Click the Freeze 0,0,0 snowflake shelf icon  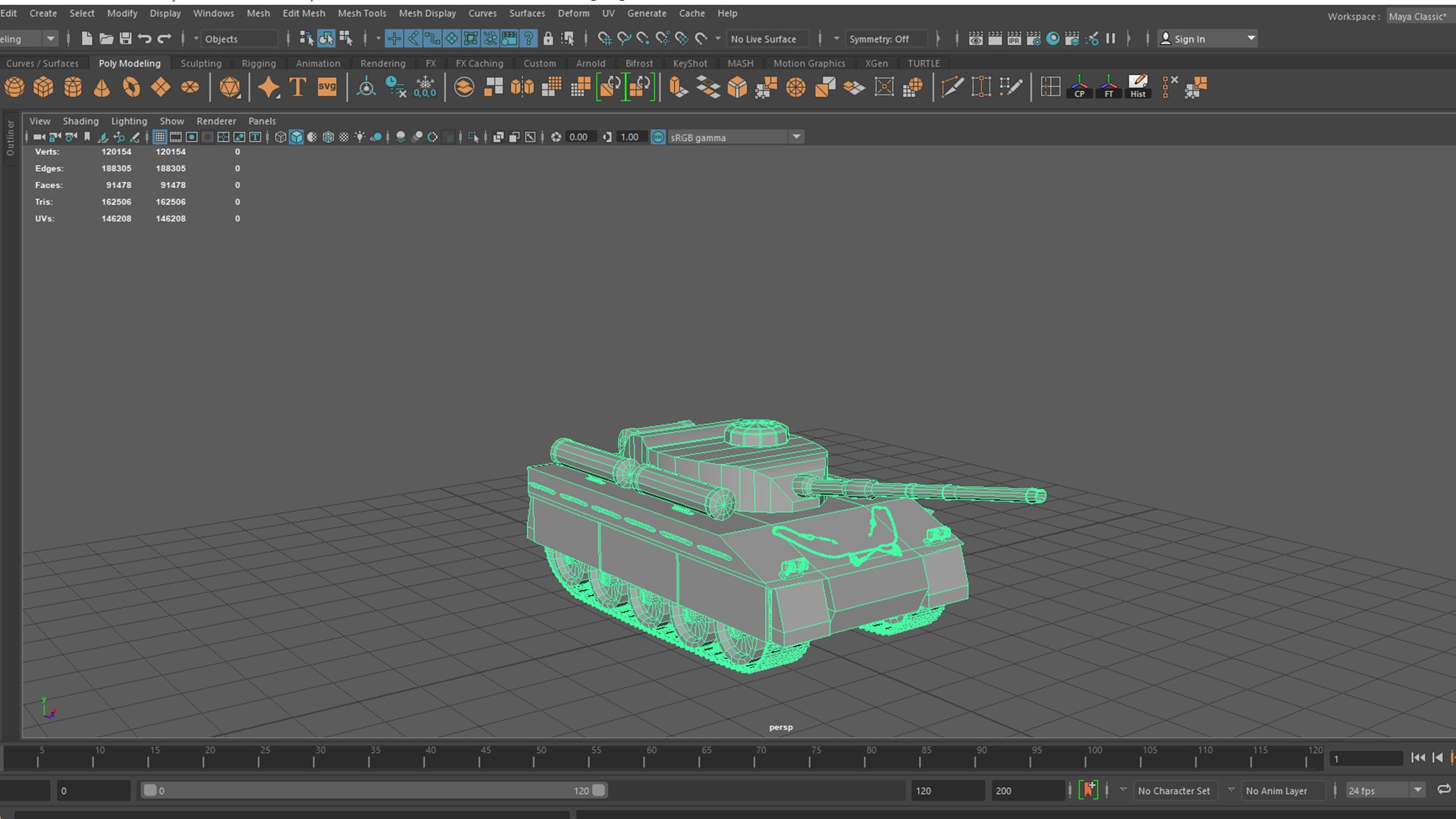click(425, 87)
